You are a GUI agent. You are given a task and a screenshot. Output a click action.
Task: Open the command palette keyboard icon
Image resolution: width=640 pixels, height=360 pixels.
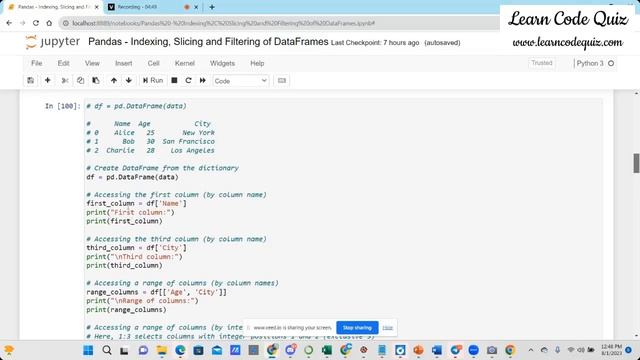pos(282,80)
